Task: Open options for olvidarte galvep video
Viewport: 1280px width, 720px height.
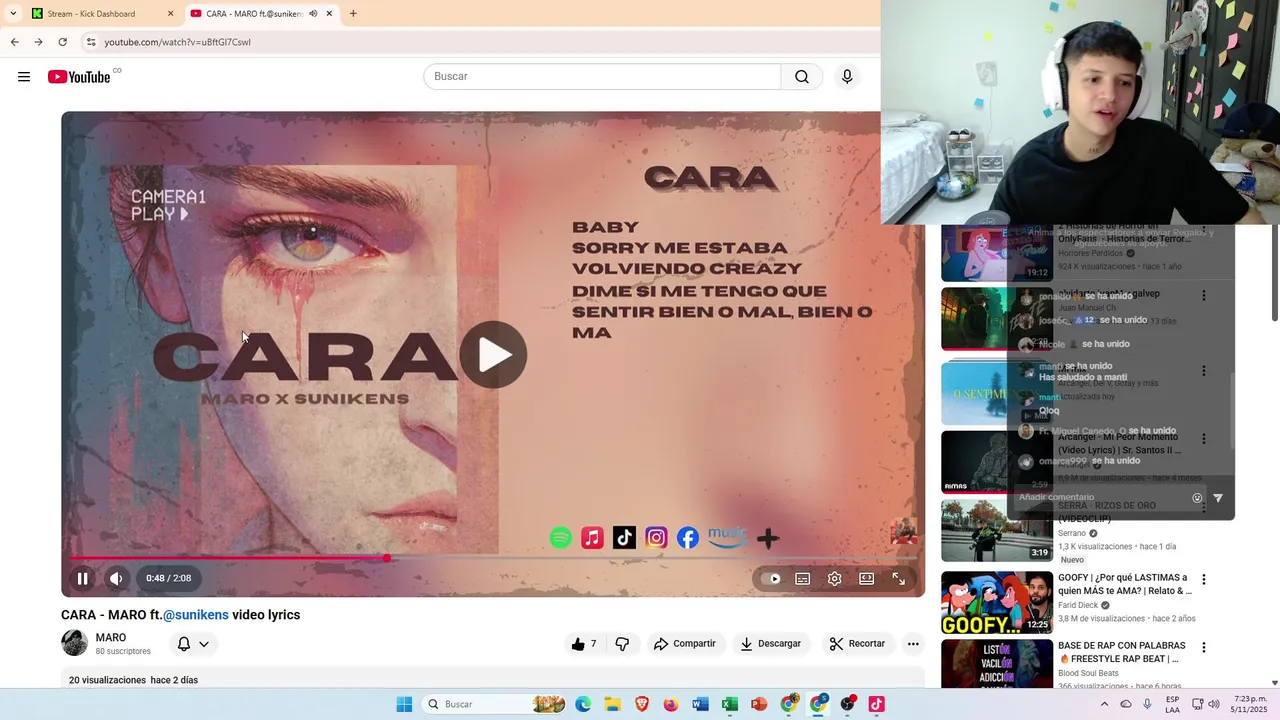Action: (1204, 296)
